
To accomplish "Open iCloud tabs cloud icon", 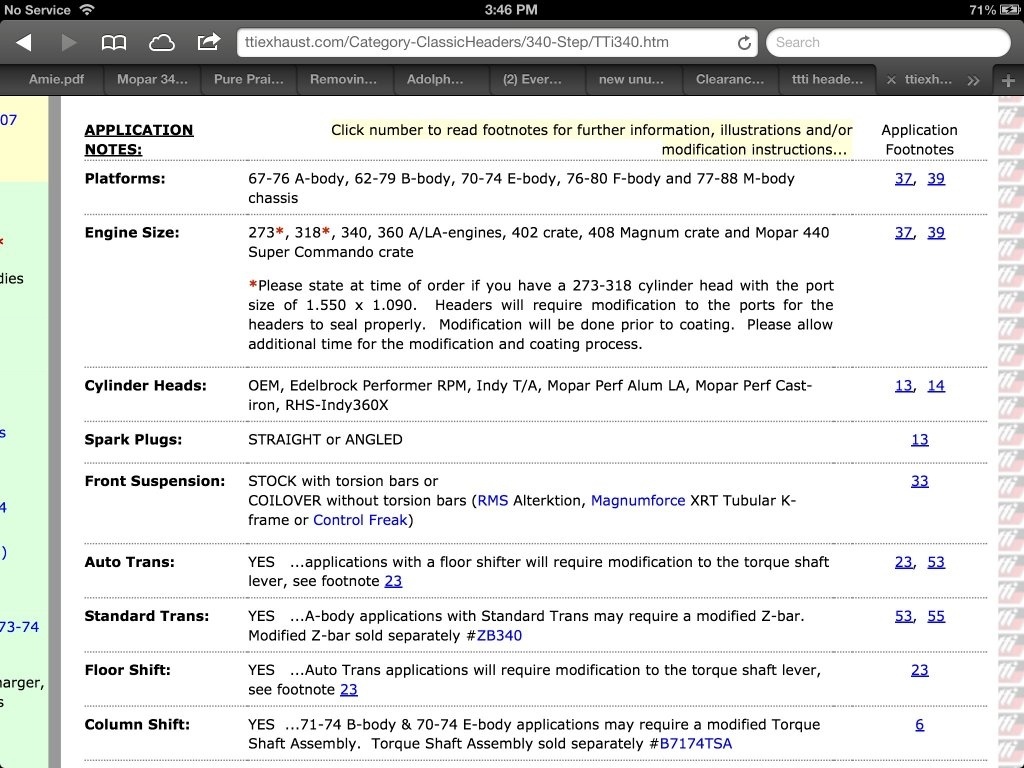I will click(x=161, y=42).
